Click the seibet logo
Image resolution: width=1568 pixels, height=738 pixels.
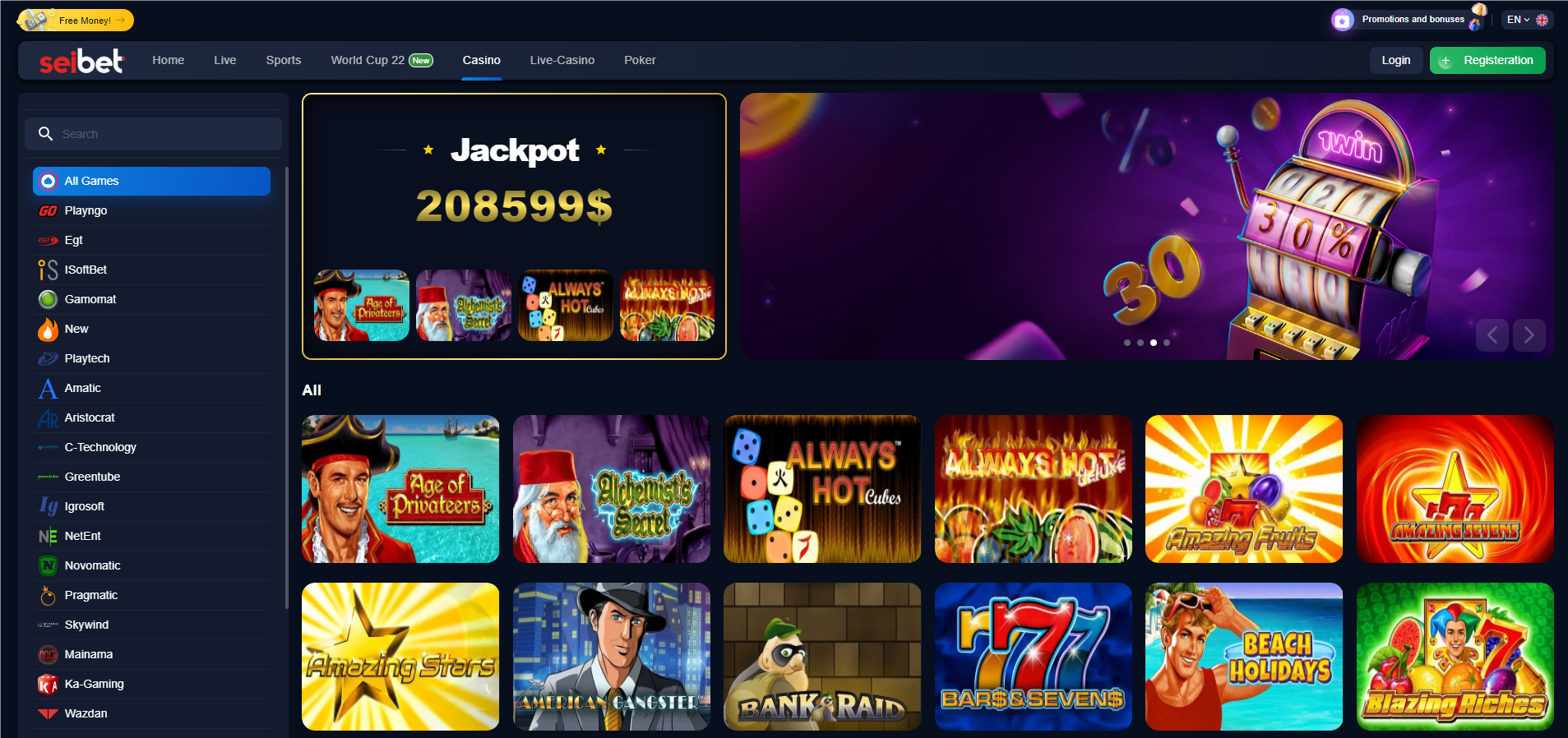pos(81,61)
